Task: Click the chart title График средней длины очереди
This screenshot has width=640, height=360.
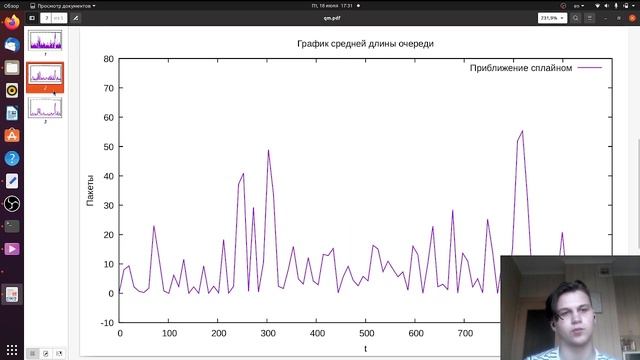Action: pyautogui.click(x=365, y=44)
